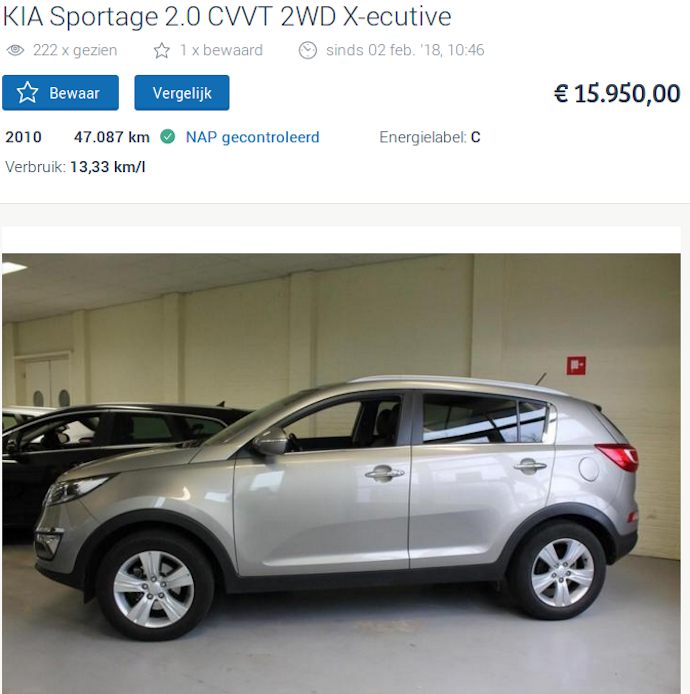
Task: Click the Verbruik: 13,33 km/l text
Action: pos(75,167)
